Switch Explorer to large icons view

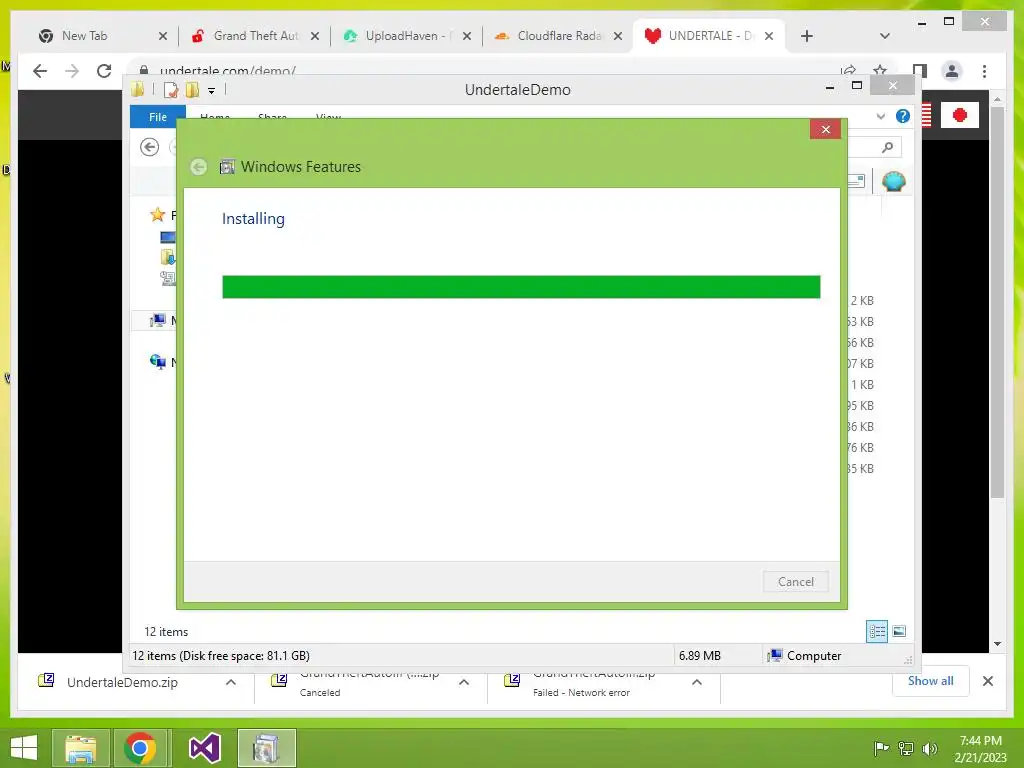click(899, 632)
